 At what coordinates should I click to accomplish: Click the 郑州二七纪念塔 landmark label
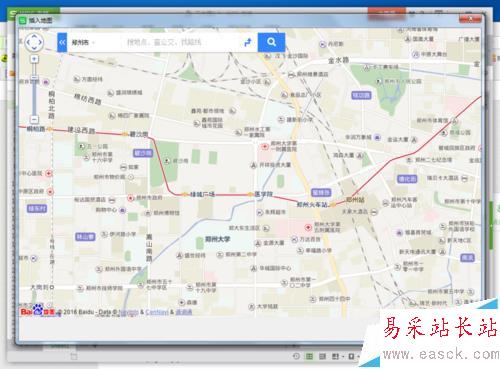433,160
